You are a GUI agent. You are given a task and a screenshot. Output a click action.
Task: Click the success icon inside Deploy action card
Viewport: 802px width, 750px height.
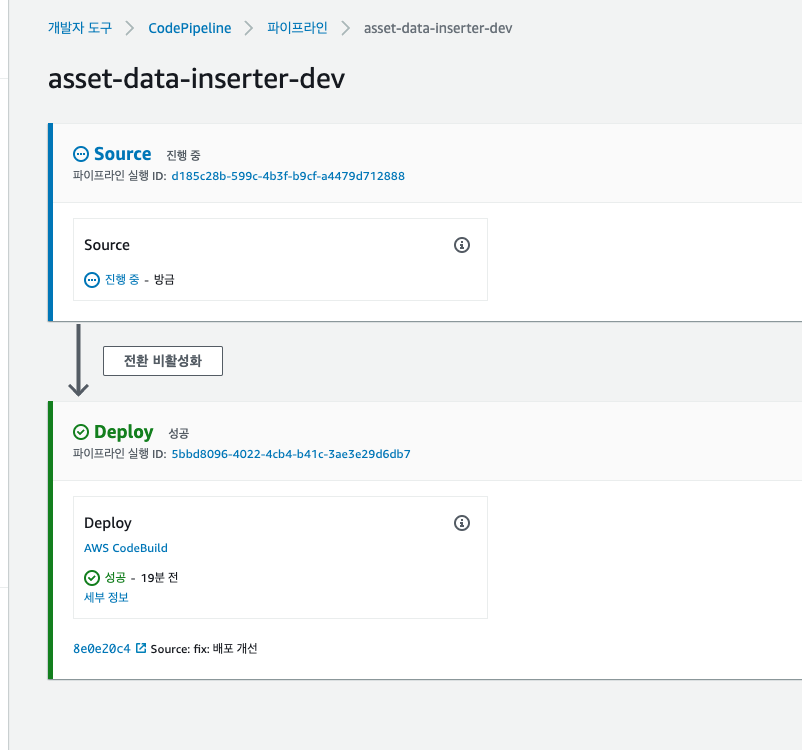pyautogui.click(x=92, y=578)
